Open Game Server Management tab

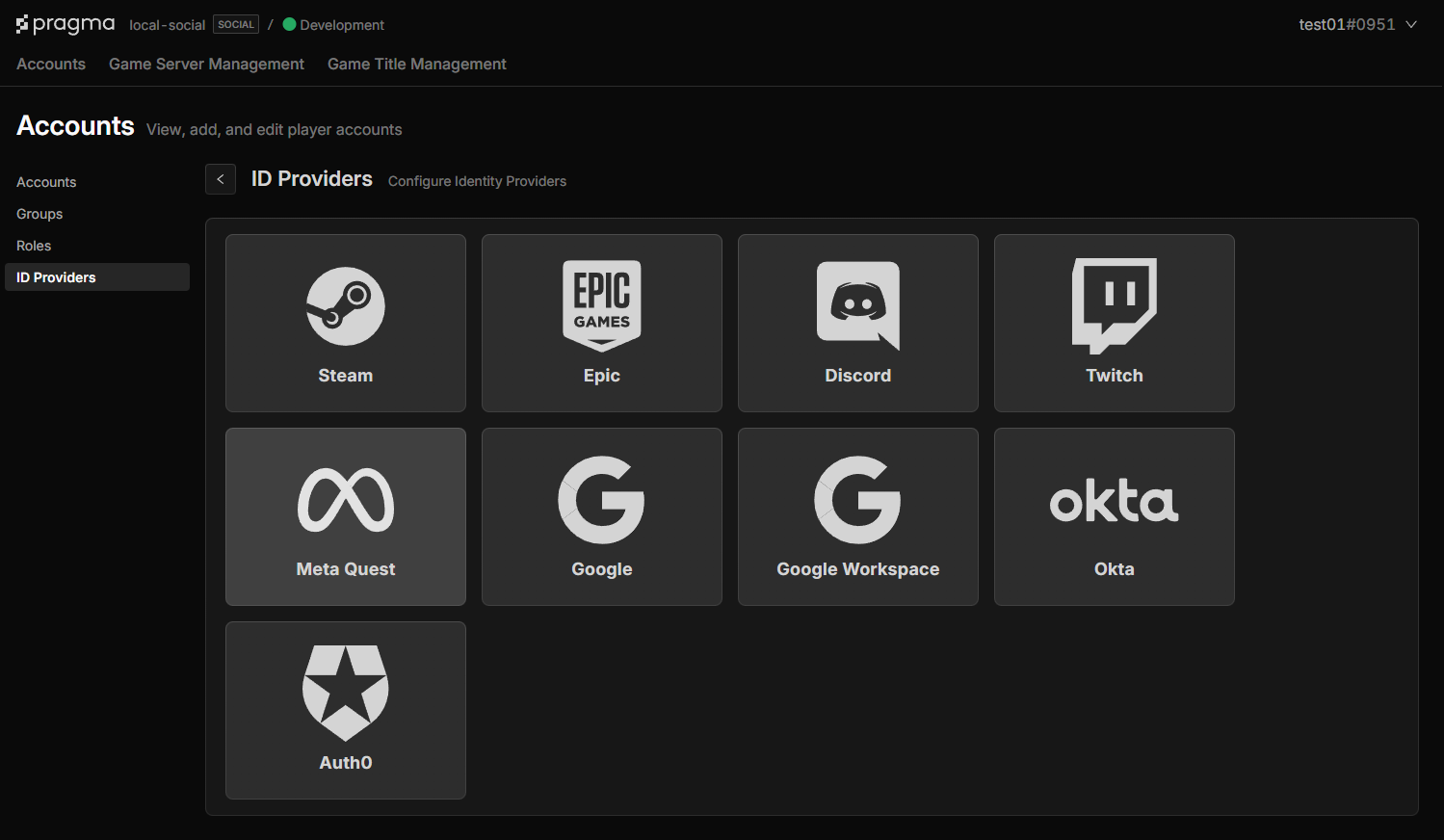pos(206,64)
